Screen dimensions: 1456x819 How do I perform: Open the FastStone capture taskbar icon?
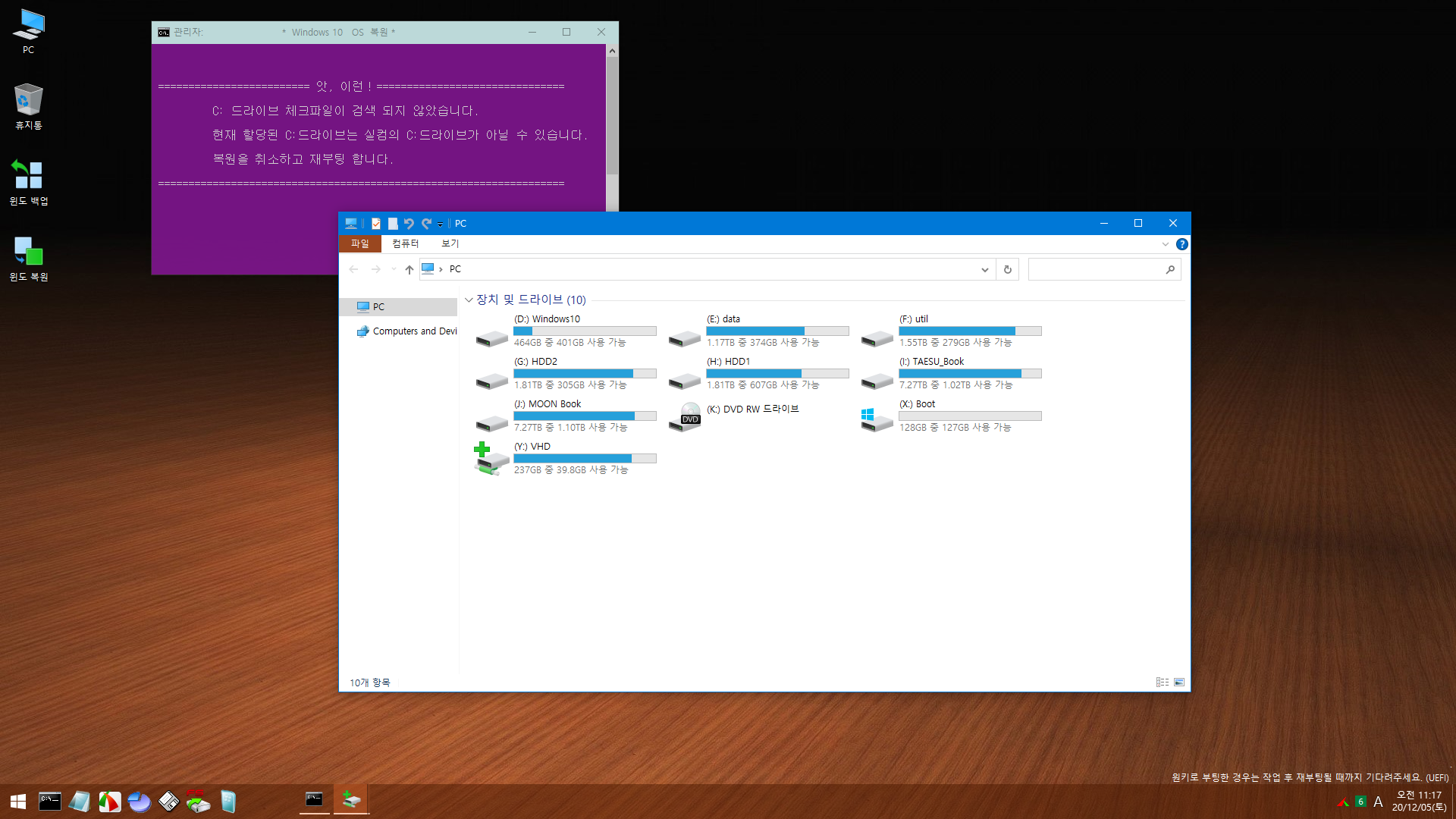[109, 802]
